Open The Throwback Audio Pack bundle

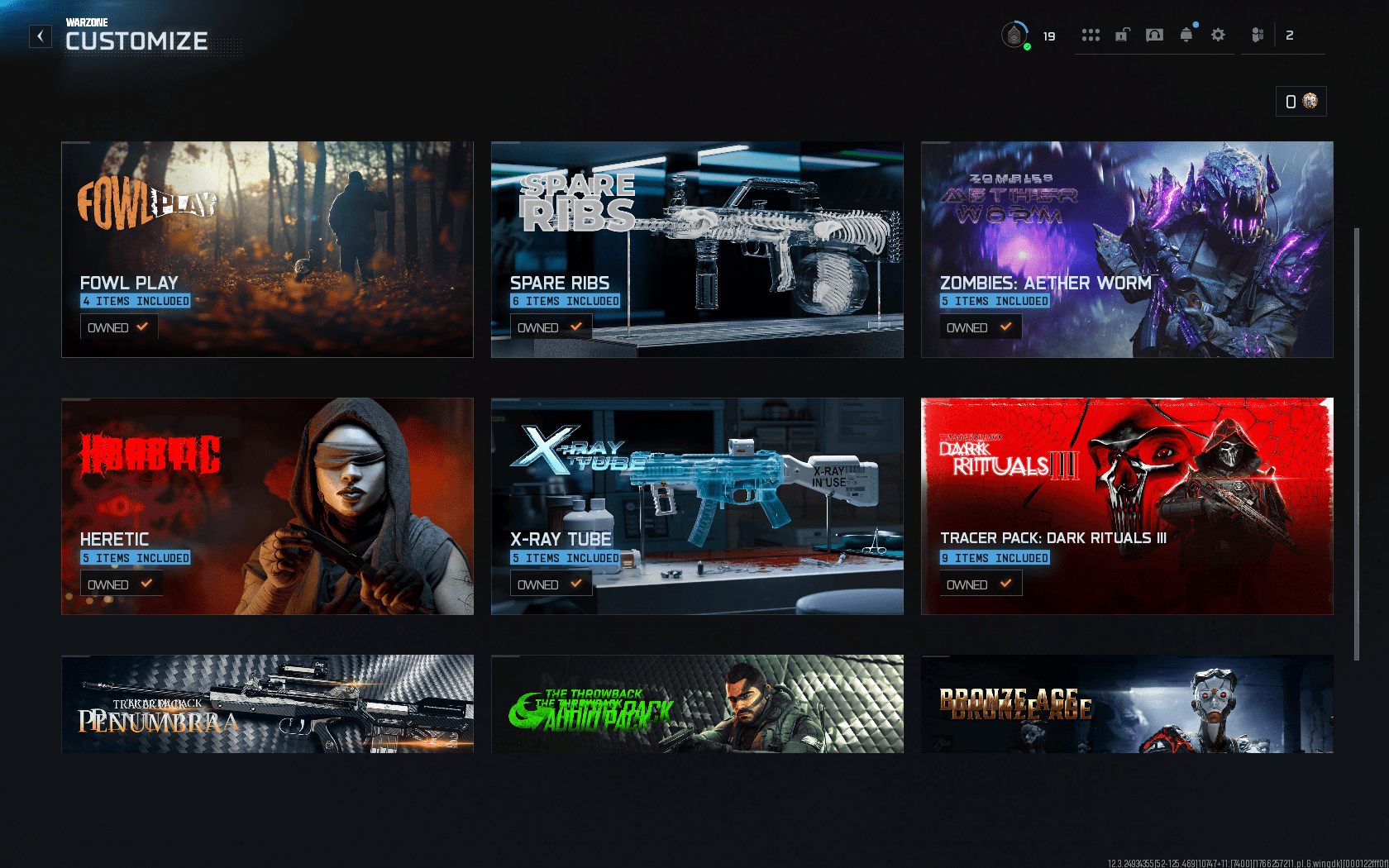pos(696,703)
